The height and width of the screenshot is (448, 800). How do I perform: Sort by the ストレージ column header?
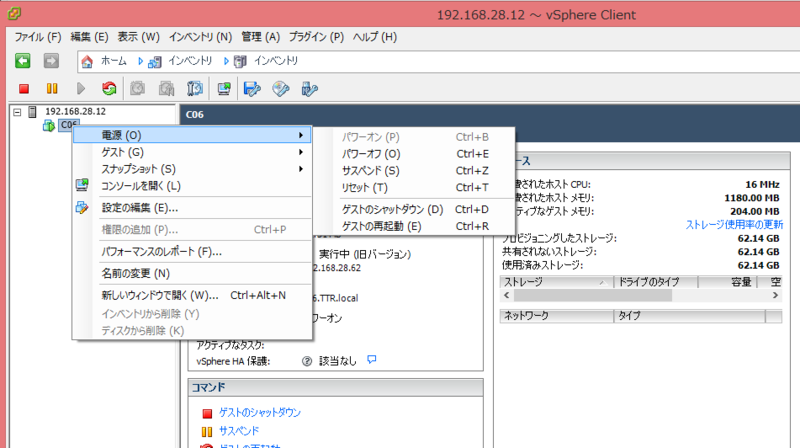tap(557, 282)
